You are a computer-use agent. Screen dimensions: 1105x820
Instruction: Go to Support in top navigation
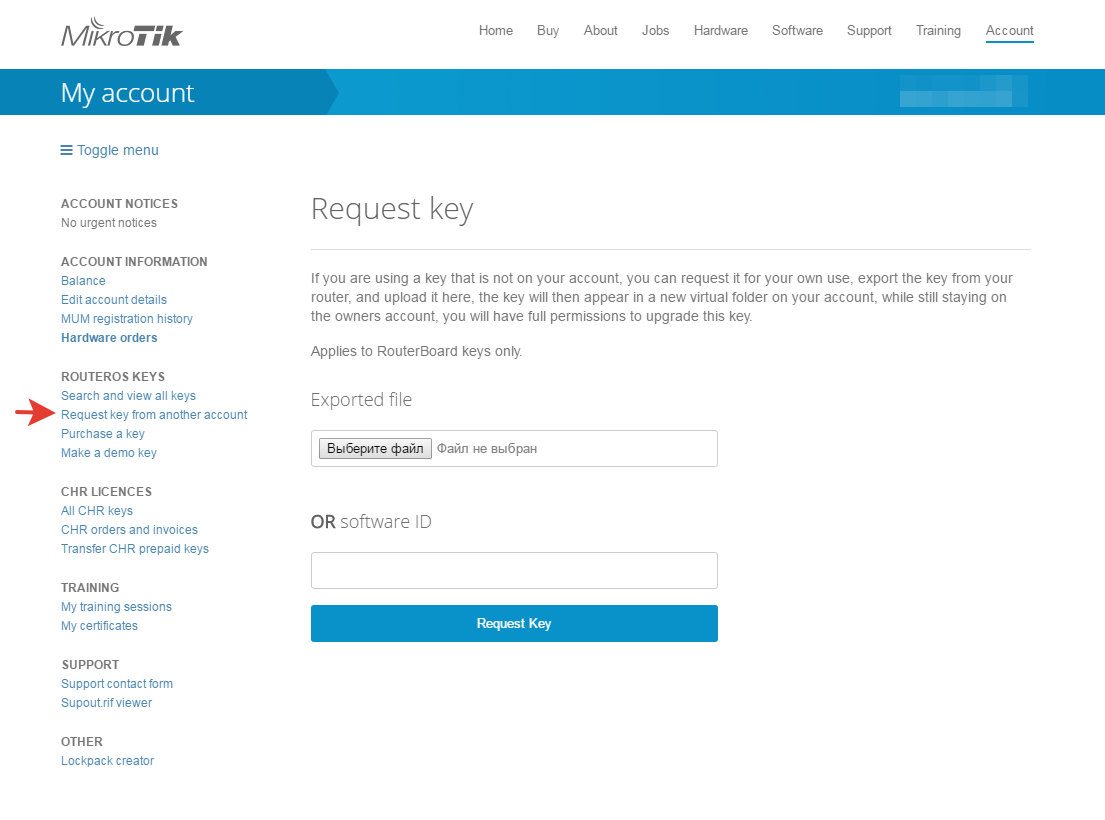coord(869,30)
